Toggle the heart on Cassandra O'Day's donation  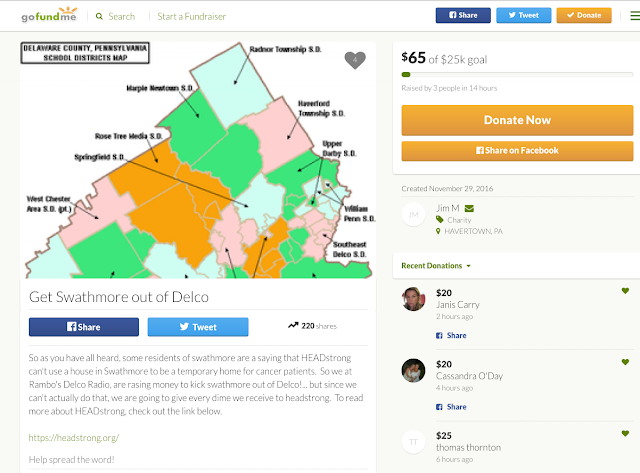625,363
